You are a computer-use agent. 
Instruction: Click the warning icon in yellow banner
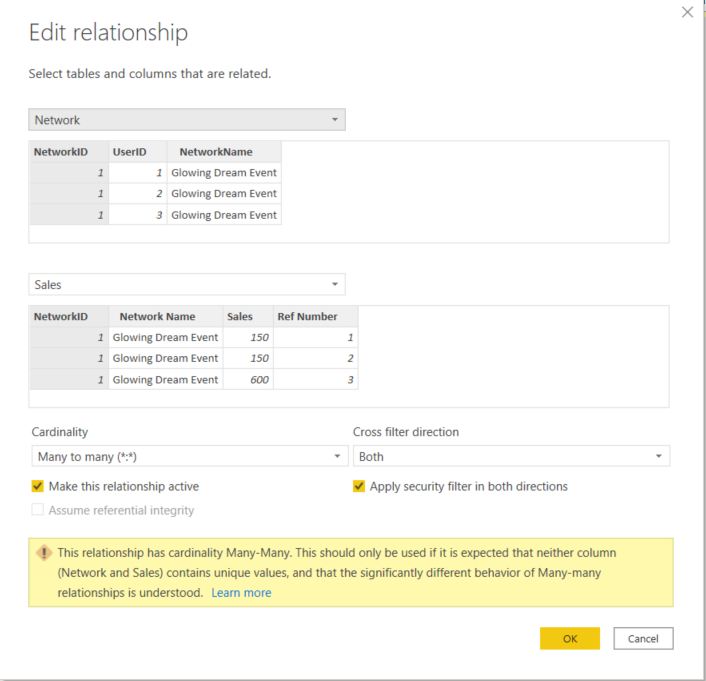[44, 553]
